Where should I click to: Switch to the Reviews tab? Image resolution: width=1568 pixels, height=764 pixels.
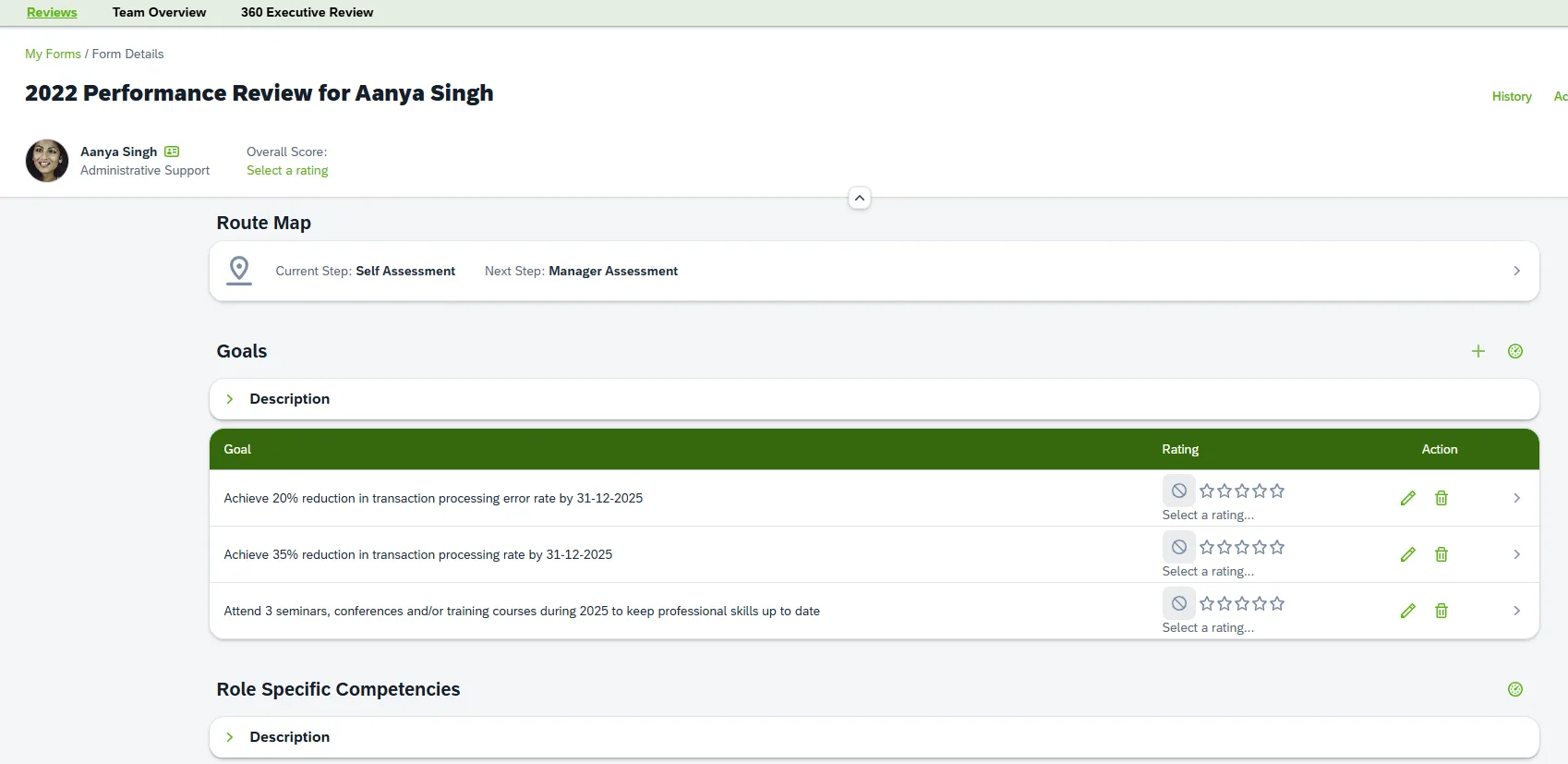52,12
